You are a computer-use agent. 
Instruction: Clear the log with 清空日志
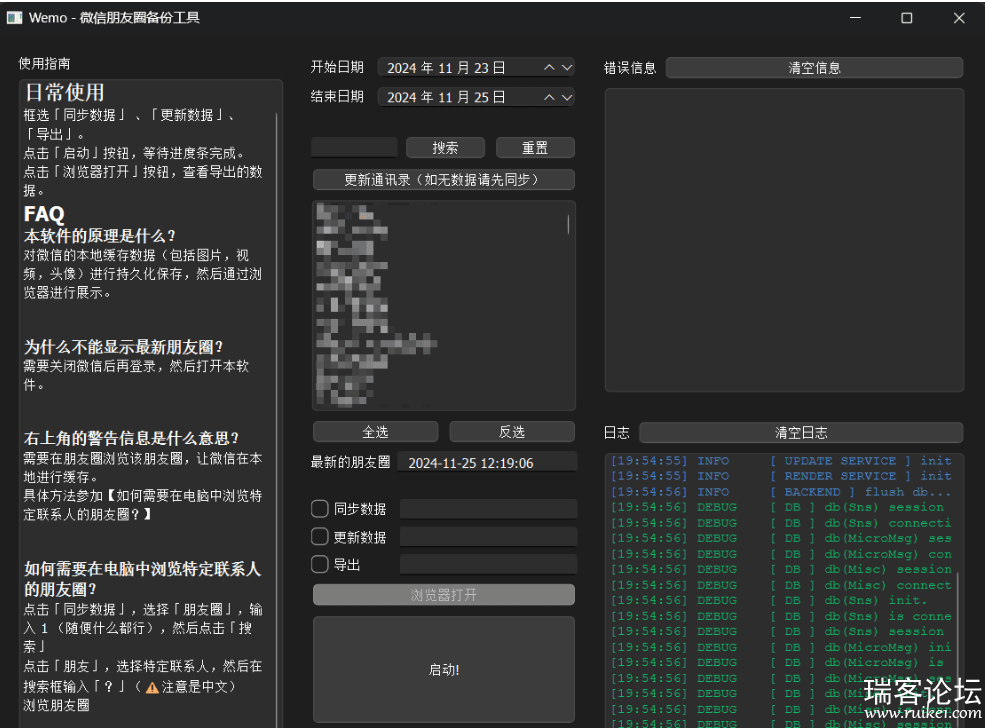[x=801, y=432]
